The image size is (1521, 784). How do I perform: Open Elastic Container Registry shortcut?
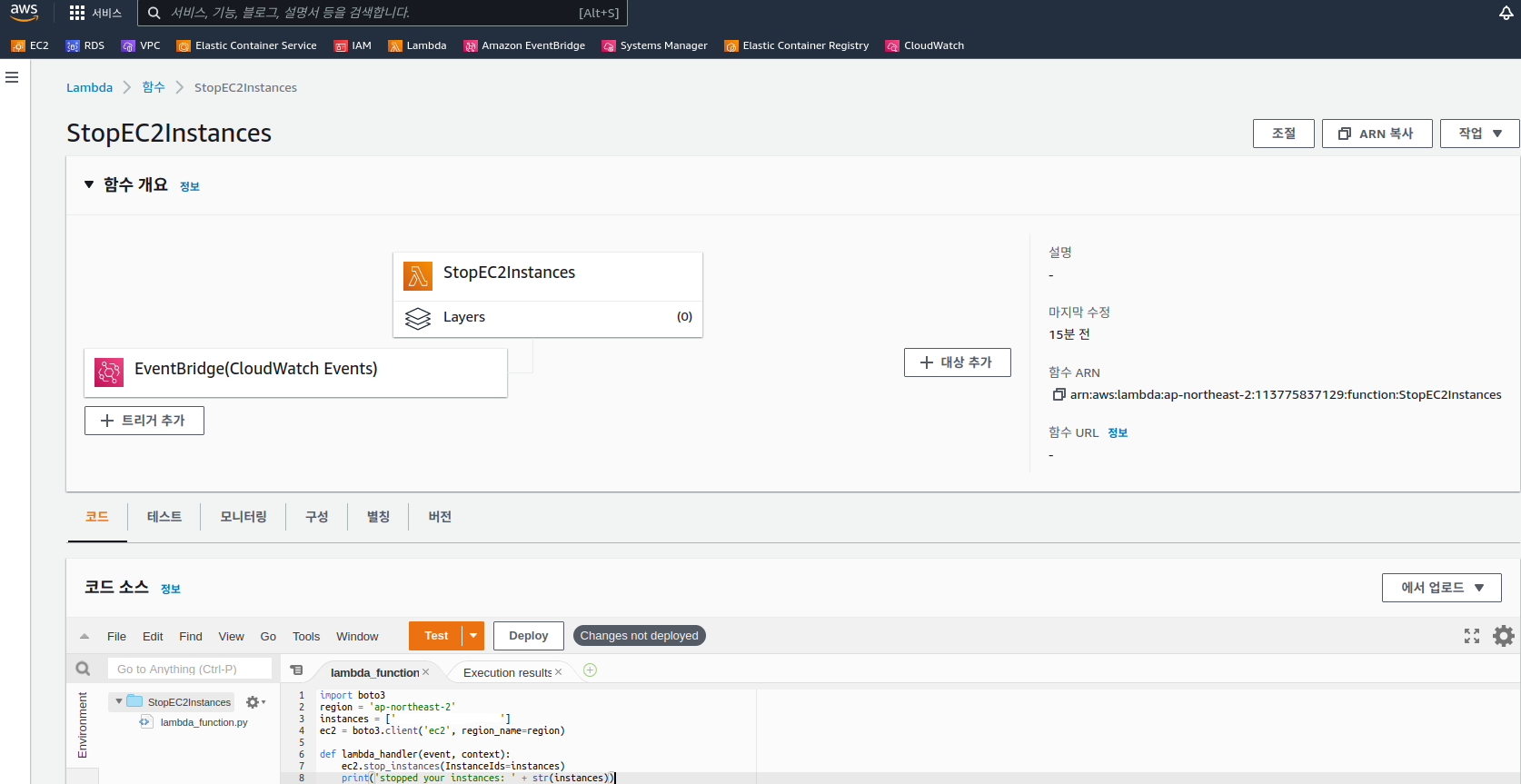click(797, 45)
